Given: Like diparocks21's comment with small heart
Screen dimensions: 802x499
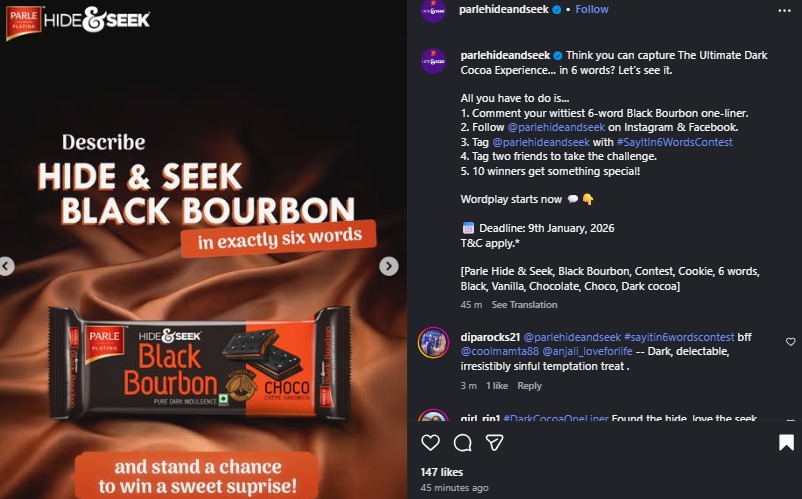Looking at the screenshot, I should 790,342.
